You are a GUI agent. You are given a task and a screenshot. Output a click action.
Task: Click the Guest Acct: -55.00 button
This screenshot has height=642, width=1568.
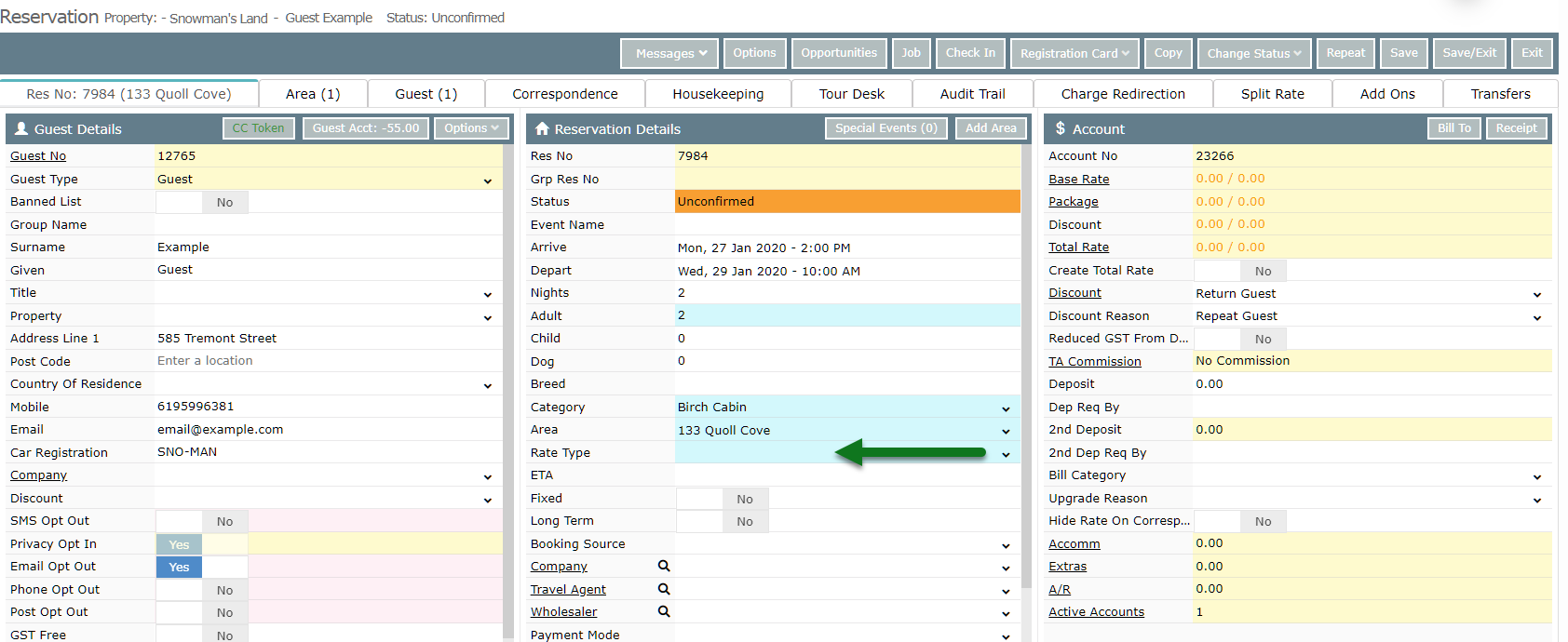[366, 128]
